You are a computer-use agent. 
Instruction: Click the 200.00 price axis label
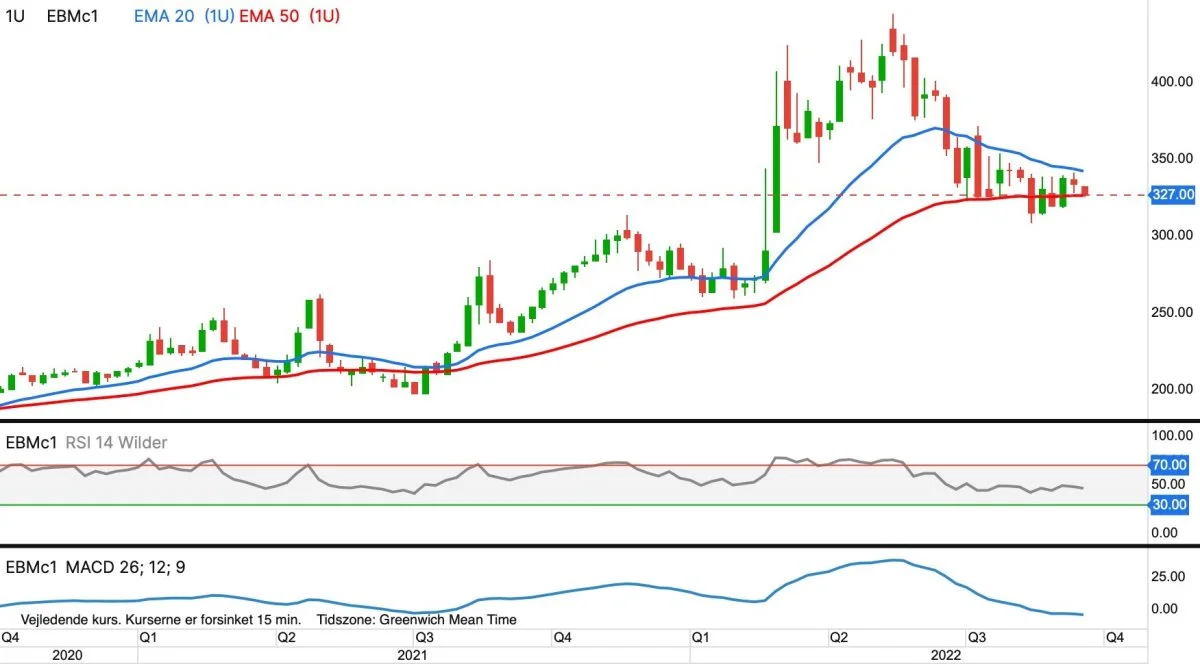point(1169,389)
